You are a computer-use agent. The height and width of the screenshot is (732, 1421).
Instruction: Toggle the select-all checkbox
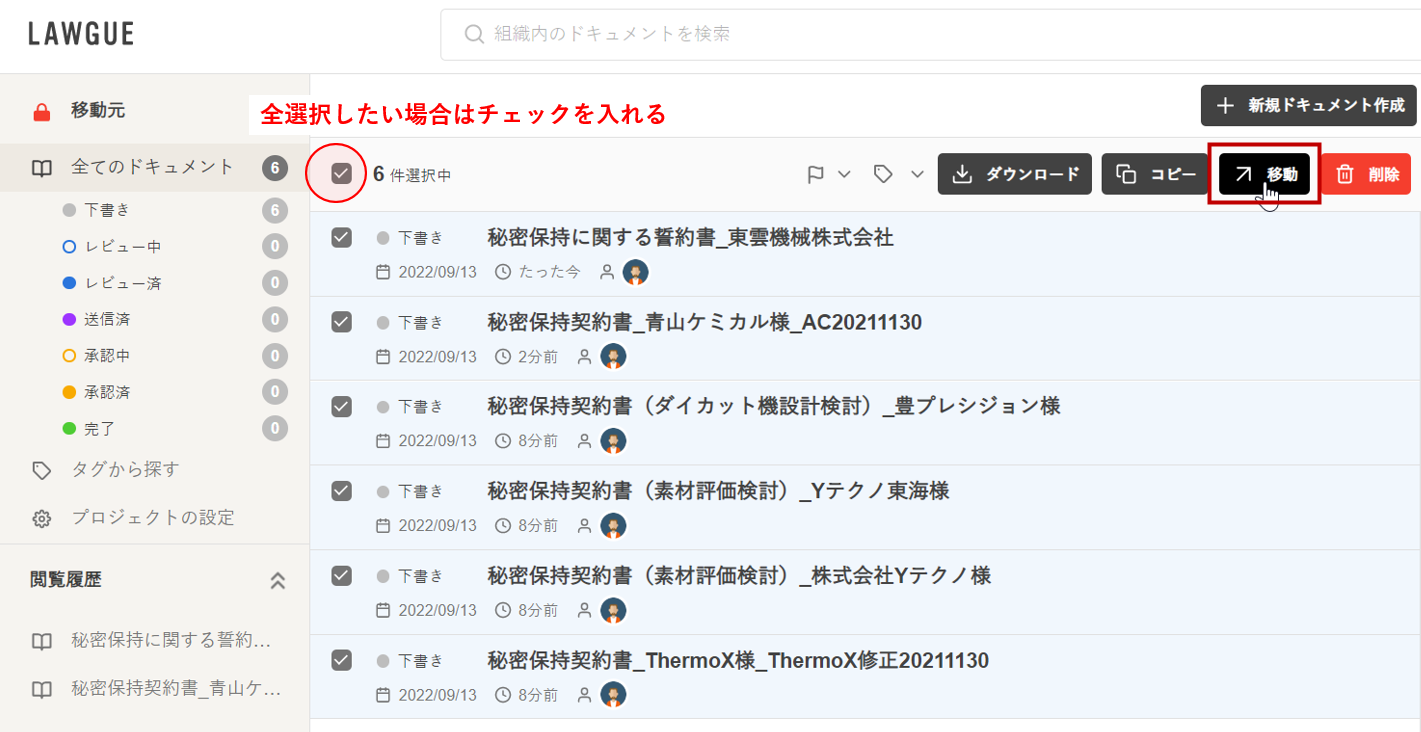click(x=342, y=174)
